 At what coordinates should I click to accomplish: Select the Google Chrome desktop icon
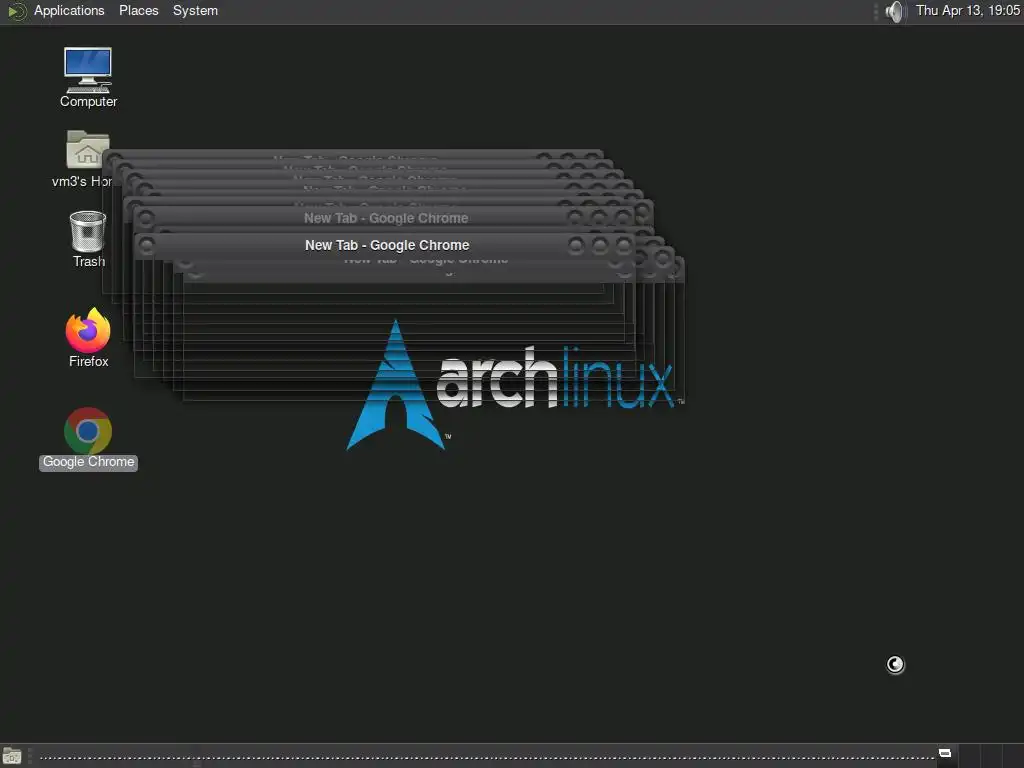(88, 438)
